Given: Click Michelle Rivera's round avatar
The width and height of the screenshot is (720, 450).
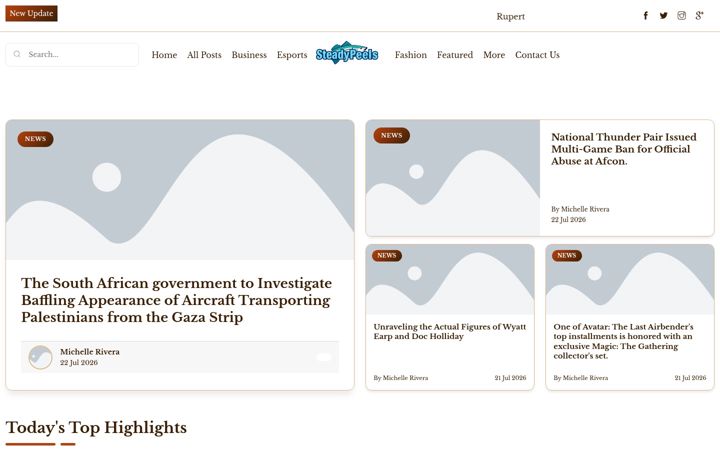Looking at the screenshot, I should coord(40,357).
